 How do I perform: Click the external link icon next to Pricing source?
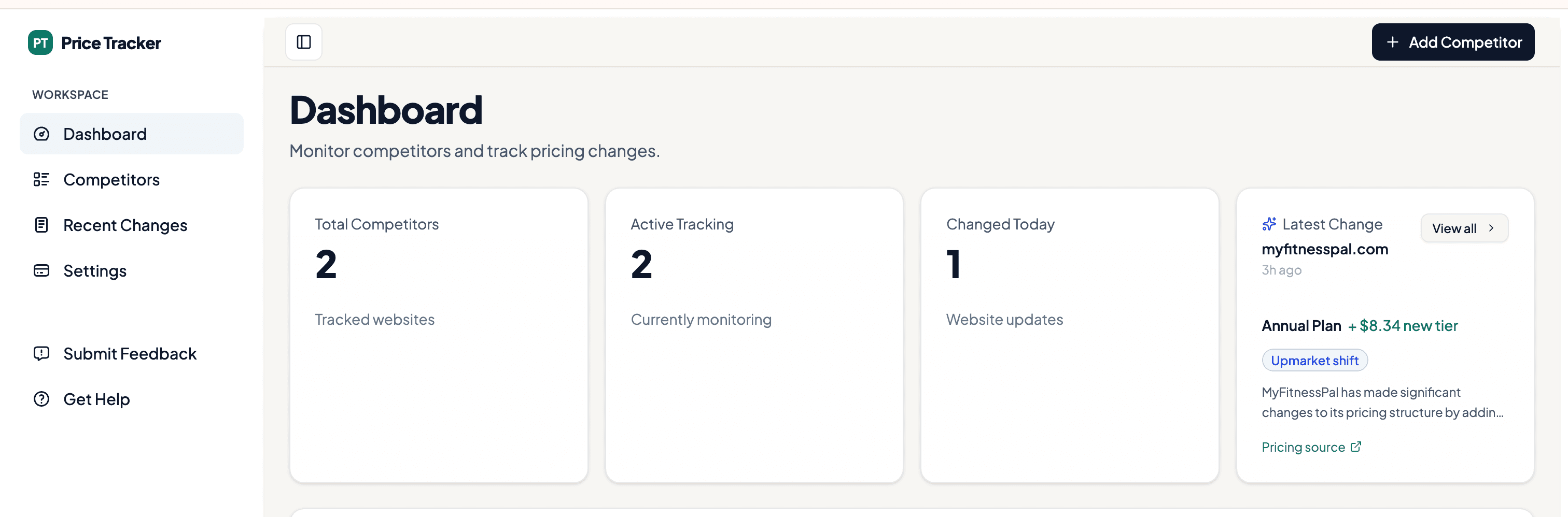pos(1356,447)
